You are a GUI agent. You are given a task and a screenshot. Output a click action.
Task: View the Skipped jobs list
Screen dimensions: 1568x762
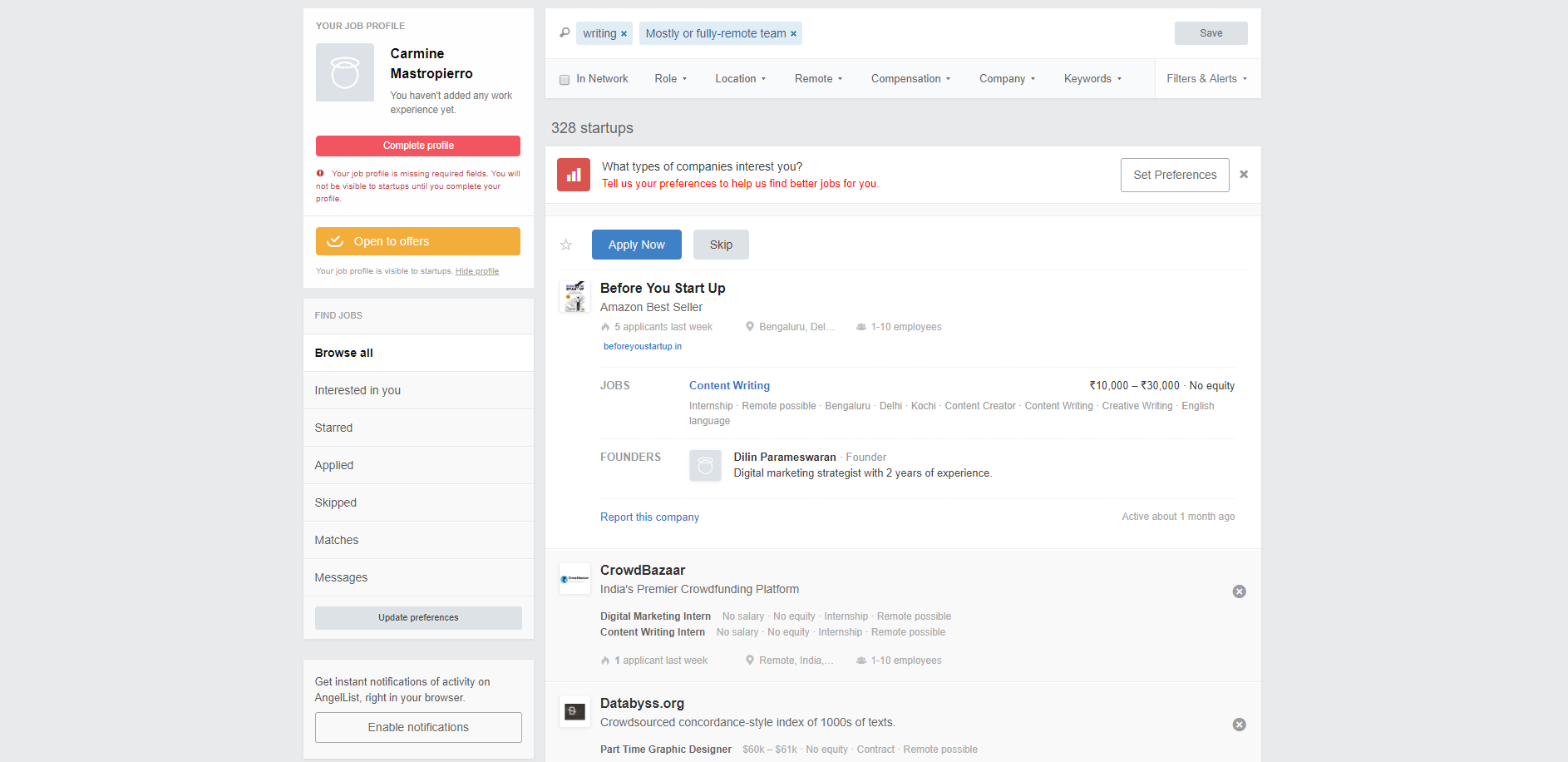[418, 502]
